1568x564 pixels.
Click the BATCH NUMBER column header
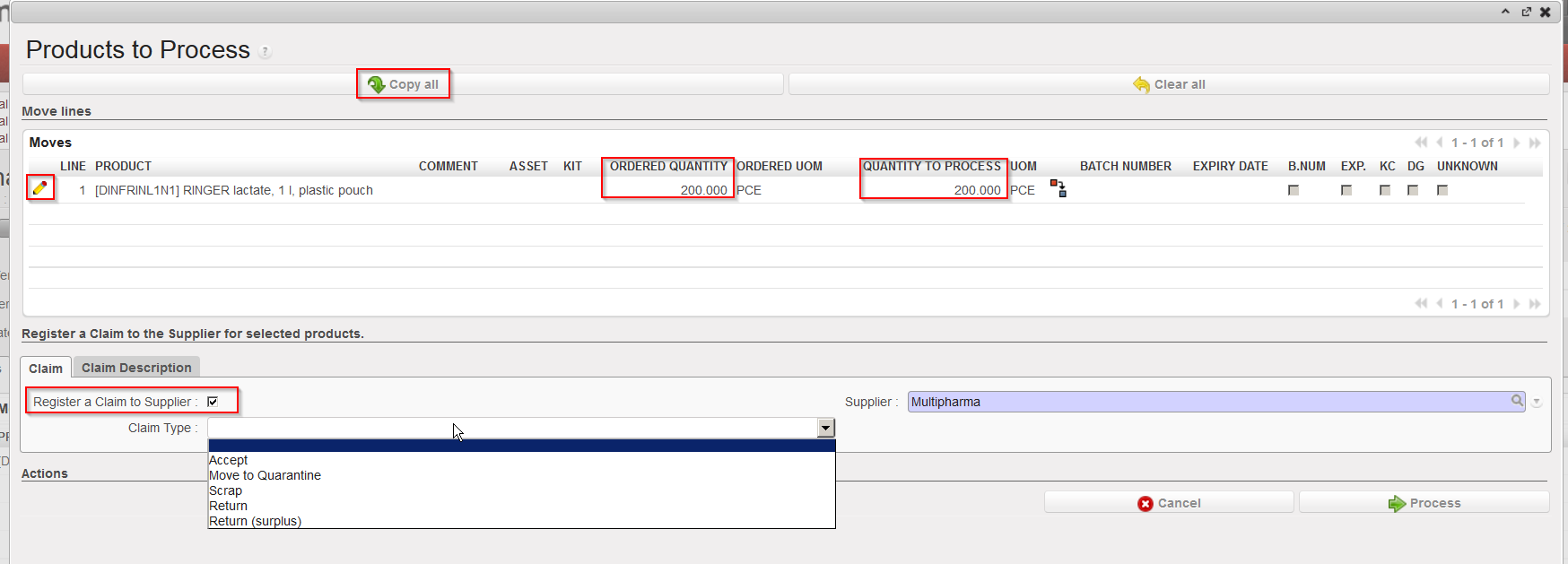(1126, 166)
